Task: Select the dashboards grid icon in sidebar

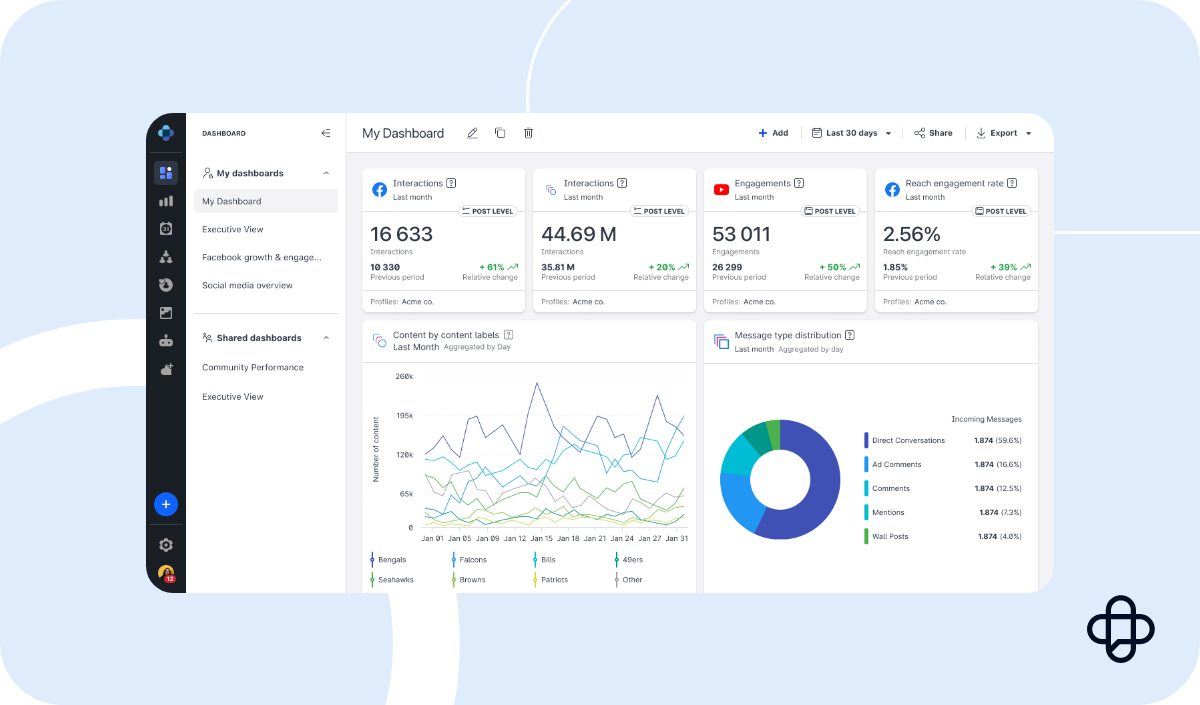Action: coord(166,172)
